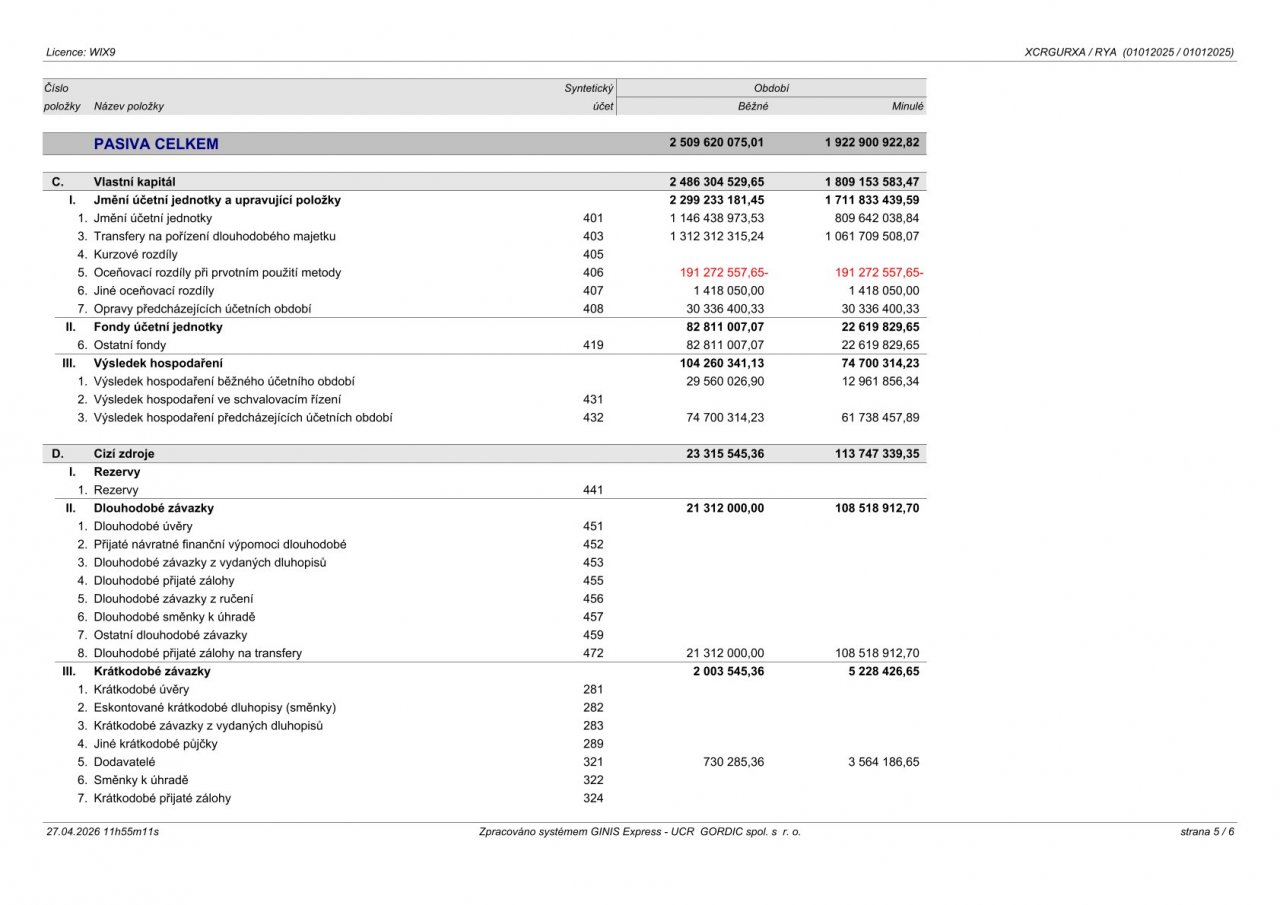Image resolution: width=1280 pixels, height=905 pixels.
Task: Select the Dodavatelé row label
Action: (124, 762)
